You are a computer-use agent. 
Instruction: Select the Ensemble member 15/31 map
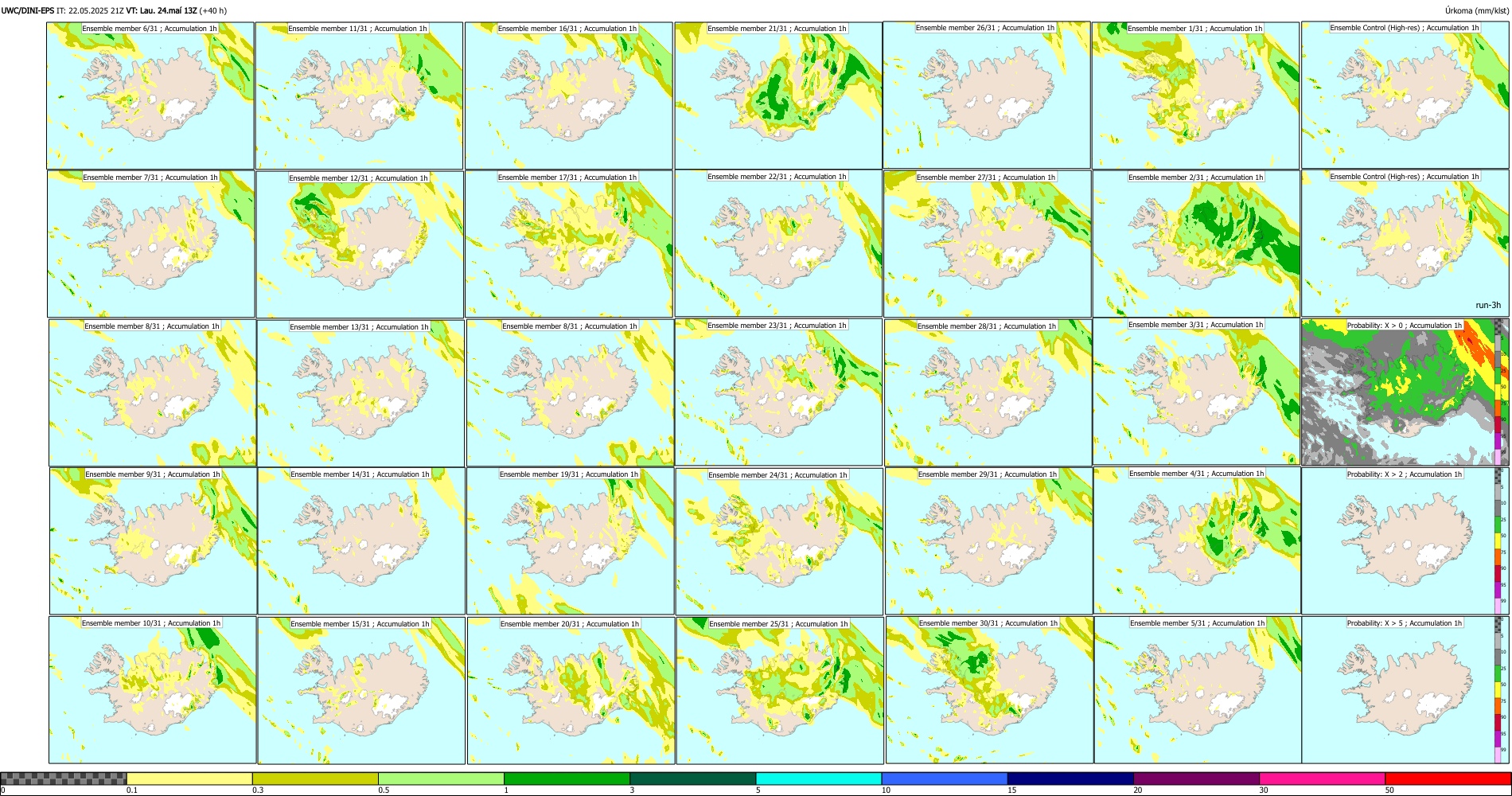(361, 691)
